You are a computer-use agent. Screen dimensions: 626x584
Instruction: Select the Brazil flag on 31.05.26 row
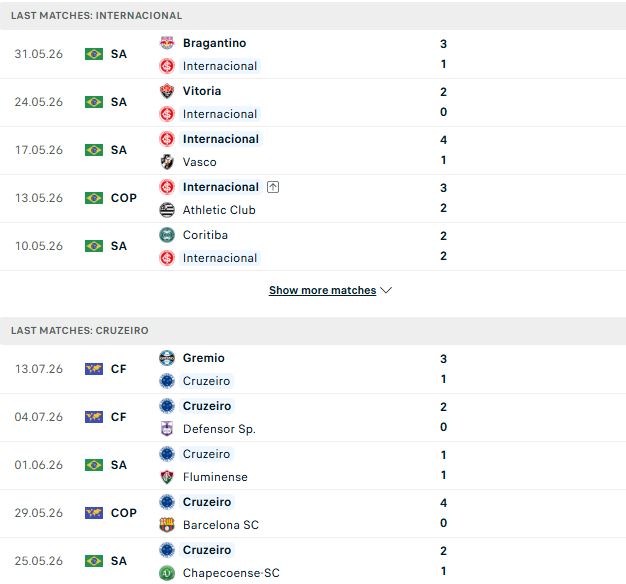pos(94,54)
